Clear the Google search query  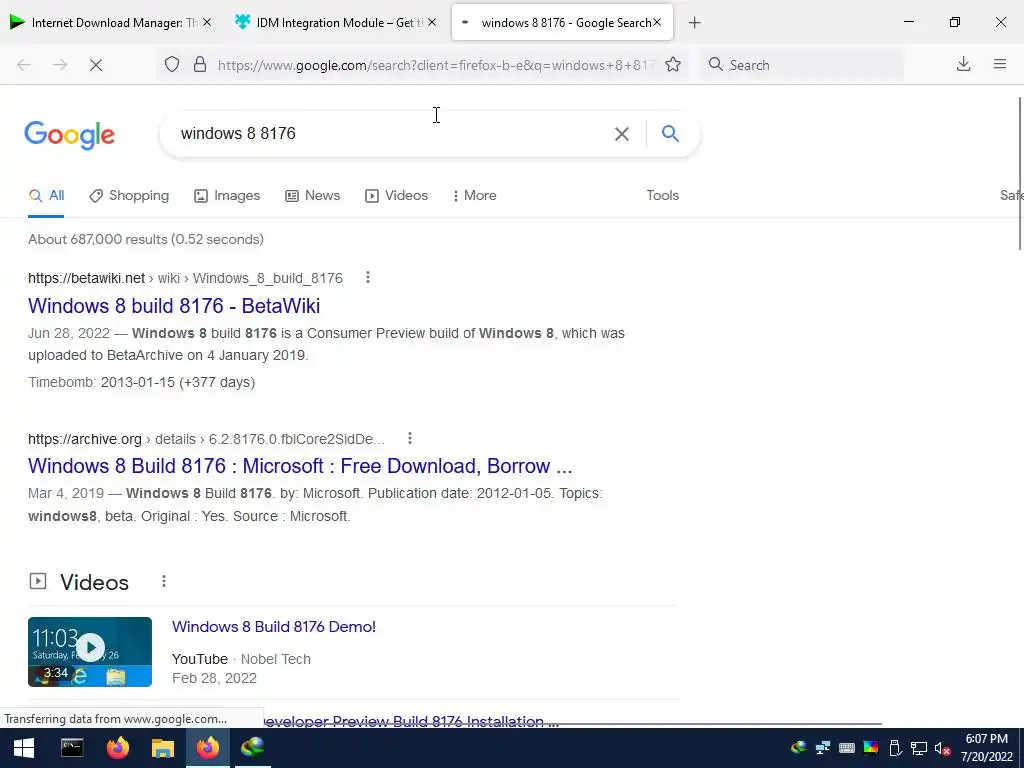coord(622,134)
